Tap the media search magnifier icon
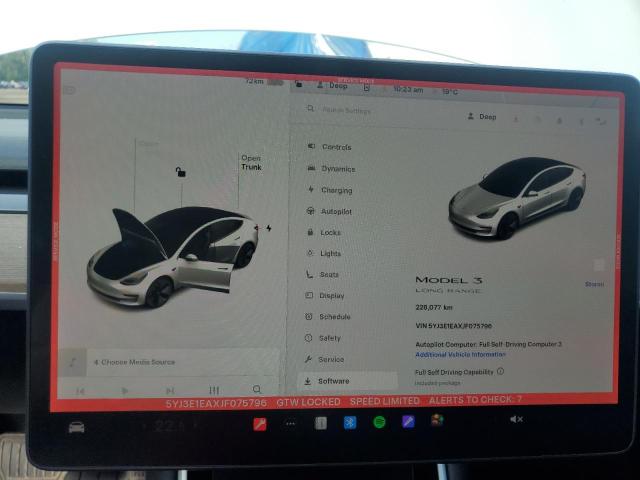The width and height of the screenshot is (640, 480). pos(257,390)
